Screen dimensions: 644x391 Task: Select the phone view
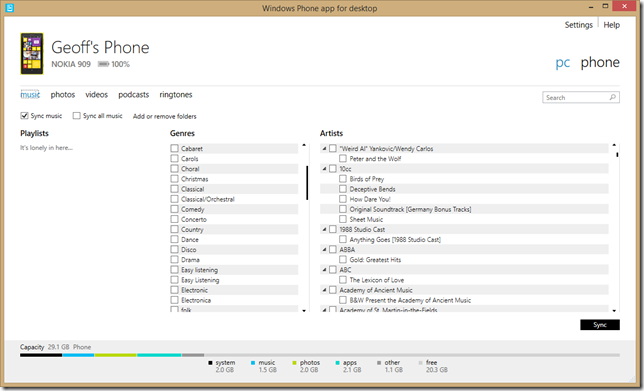[x=600, y=62]
